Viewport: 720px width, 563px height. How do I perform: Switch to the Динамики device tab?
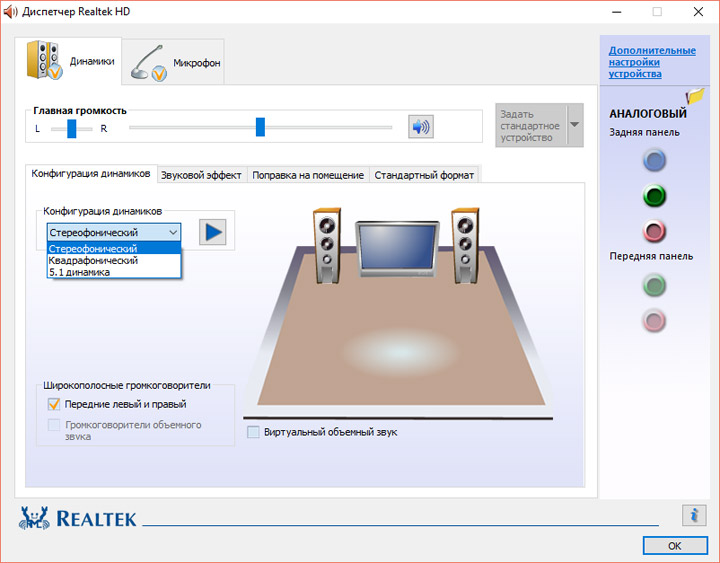69,61
